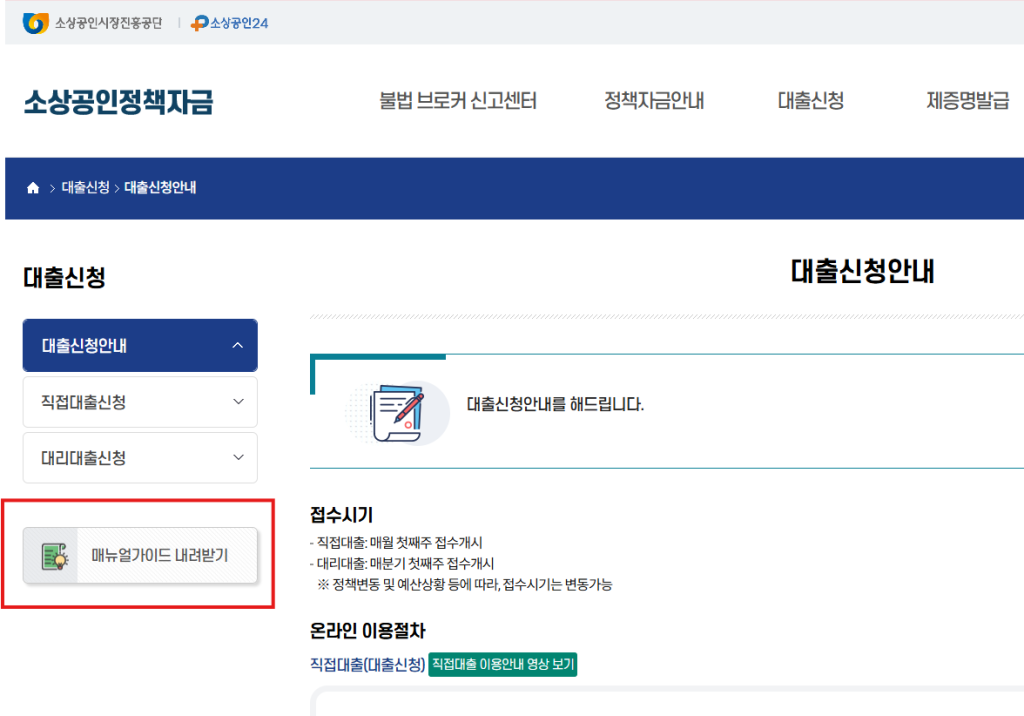Open 불법 브로커 신고센터 menu

(458, 101)
